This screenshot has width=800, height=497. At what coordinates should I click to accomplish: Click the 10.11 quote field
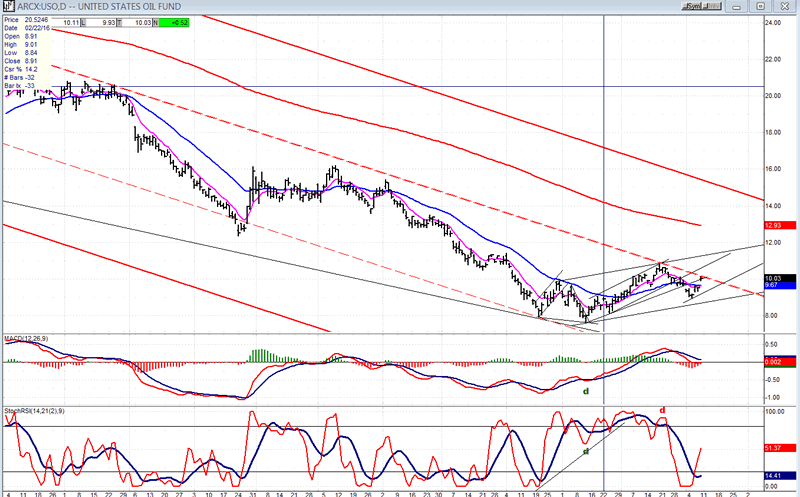pos(71,21)
